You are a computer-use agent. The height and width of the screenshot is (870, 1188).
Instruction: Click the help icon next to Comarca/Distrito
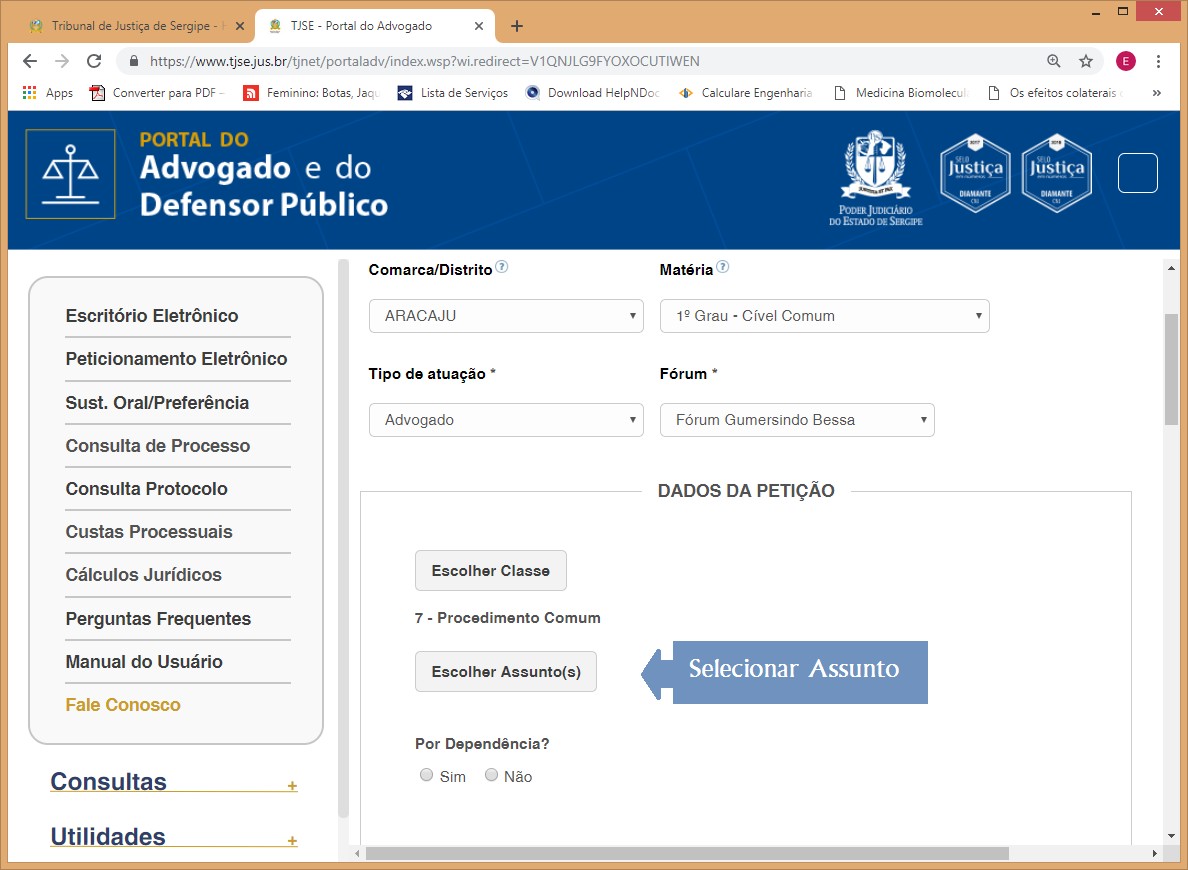coord(502,267)
